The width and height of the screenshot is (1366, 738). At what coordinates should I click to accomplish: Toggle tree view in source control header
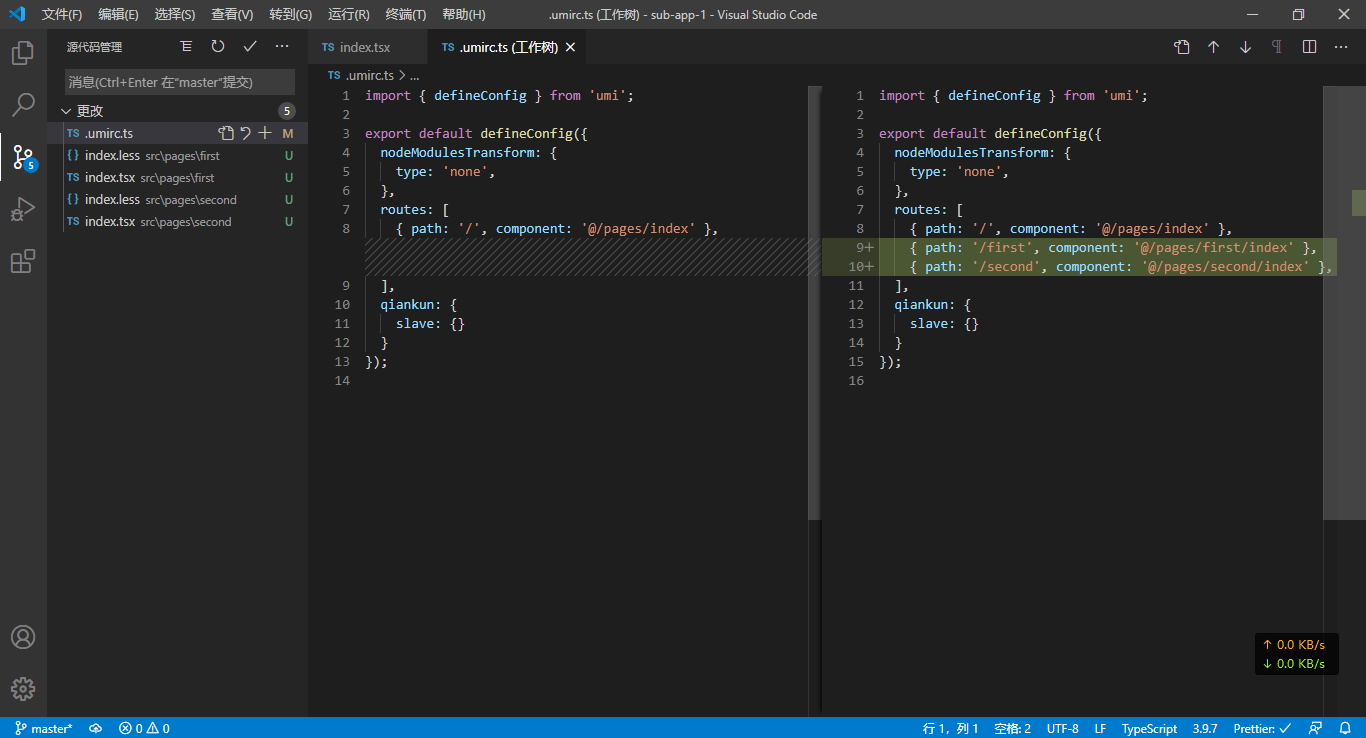pos(186,47)
